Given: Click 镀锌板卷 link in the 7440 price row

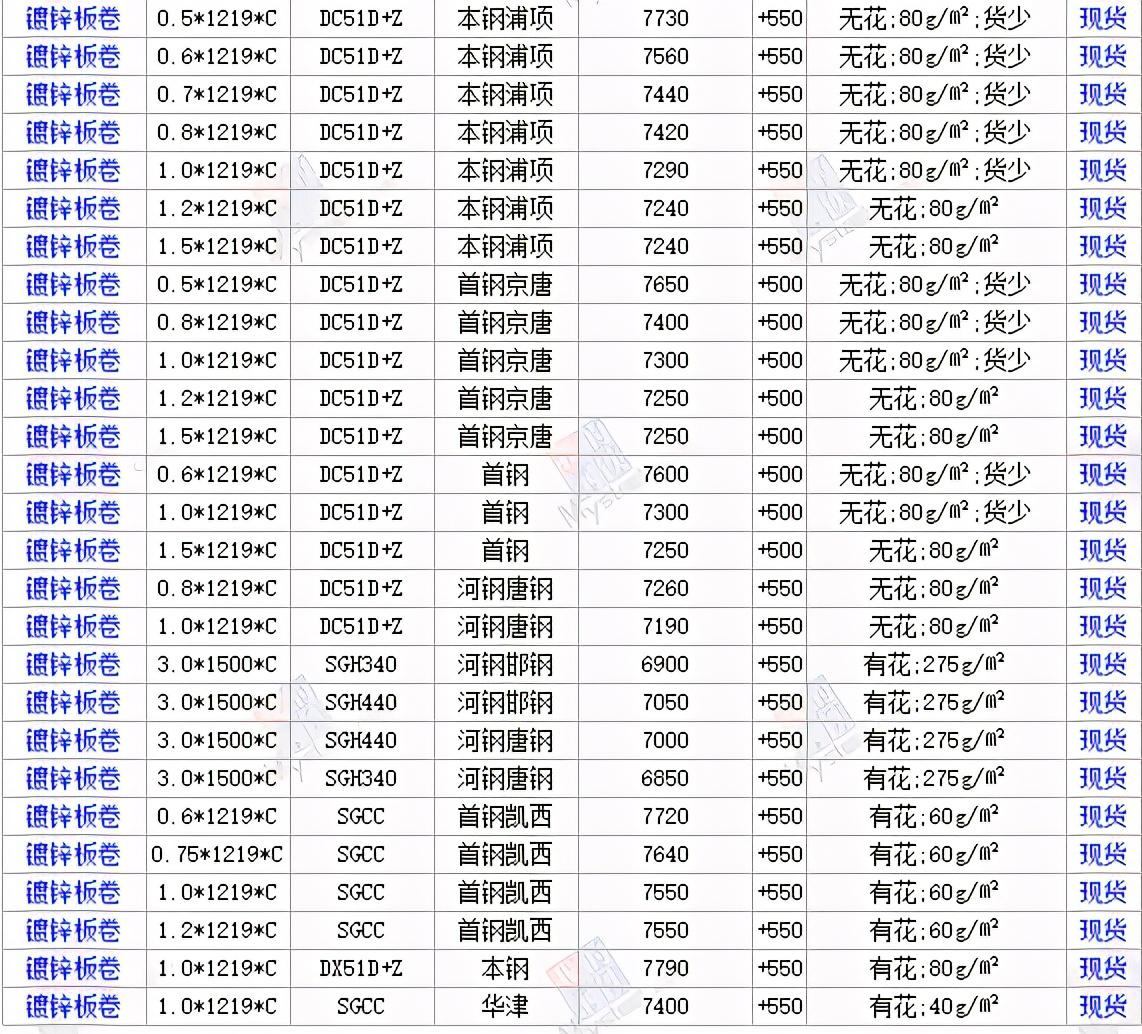Looking at the screenshot, I should tap(73, 94).
